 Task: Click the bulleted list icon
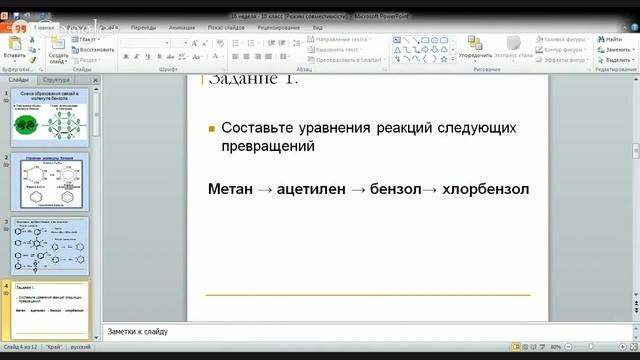coord(236,43)
